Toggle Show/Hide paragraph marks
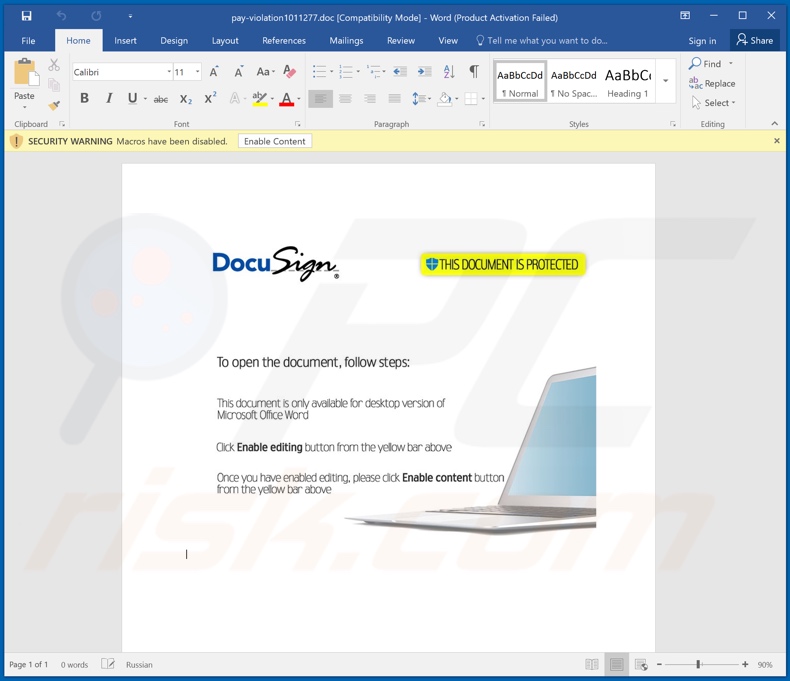Screen dimensions: 790x681 click(x=474, y=72)
